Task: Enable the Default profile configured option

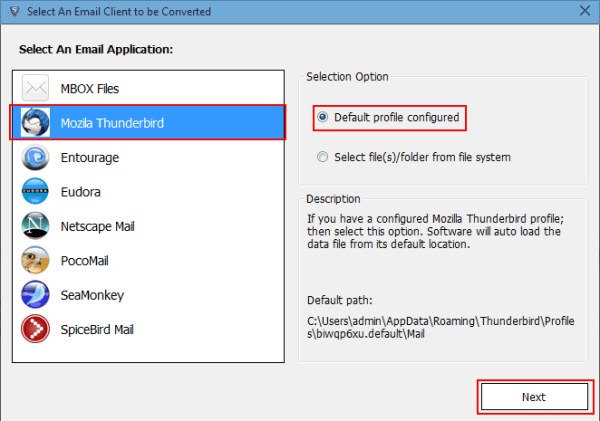Action: pyautogui.click(x=322, y=118)
